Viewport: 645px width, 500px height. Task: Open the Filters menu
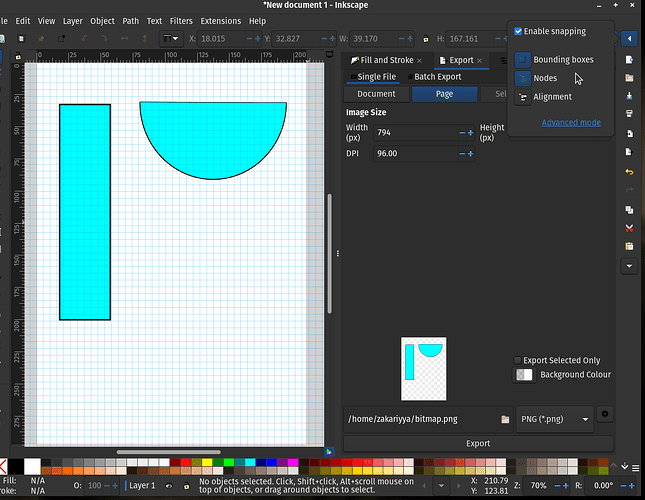point(181,21)
